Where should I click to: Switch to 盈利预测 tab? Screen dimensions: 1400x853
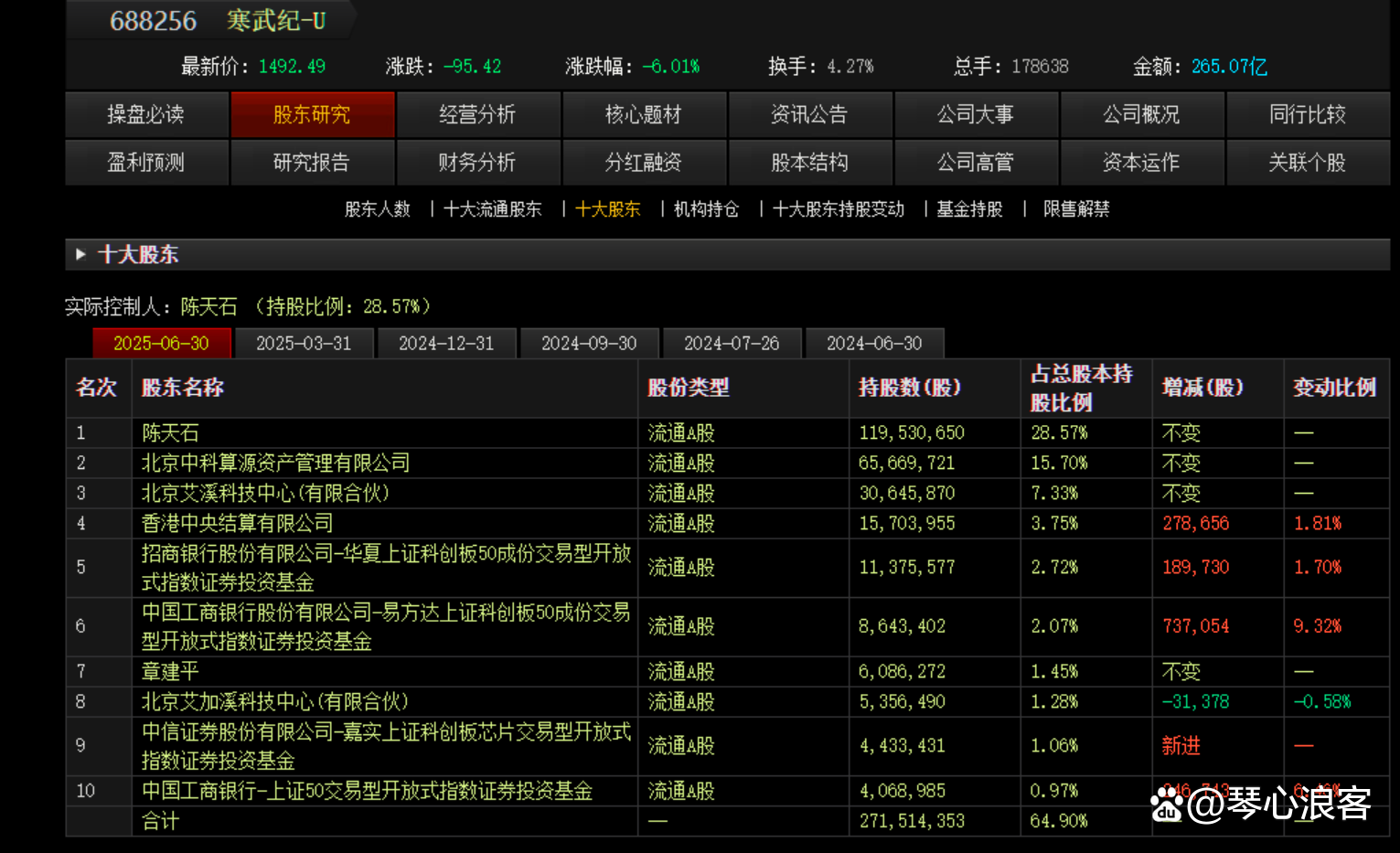[146, 163]
